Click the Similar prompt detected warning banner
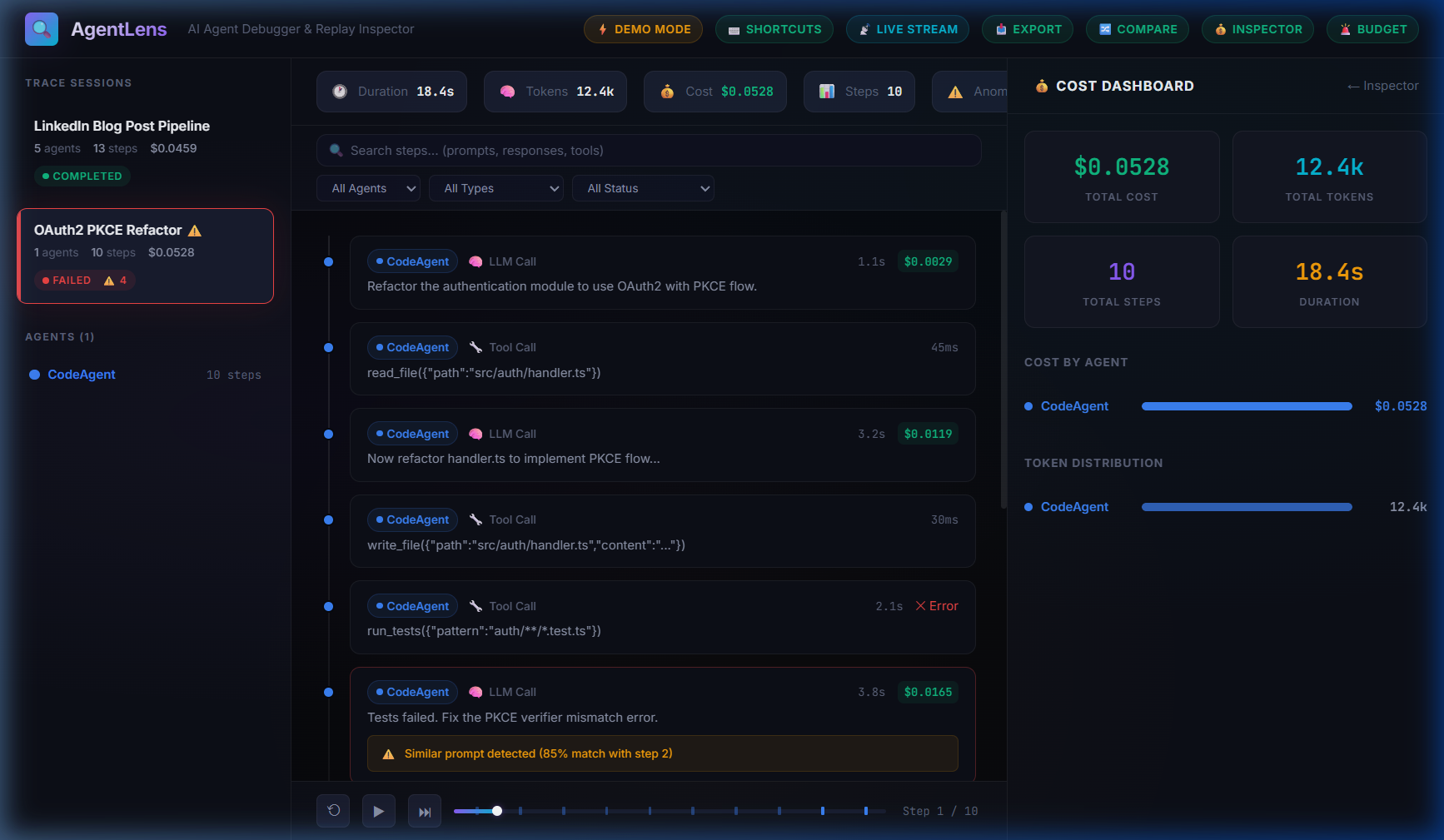Viewport: 1444px width, 840px height. [x=663, y=753]
